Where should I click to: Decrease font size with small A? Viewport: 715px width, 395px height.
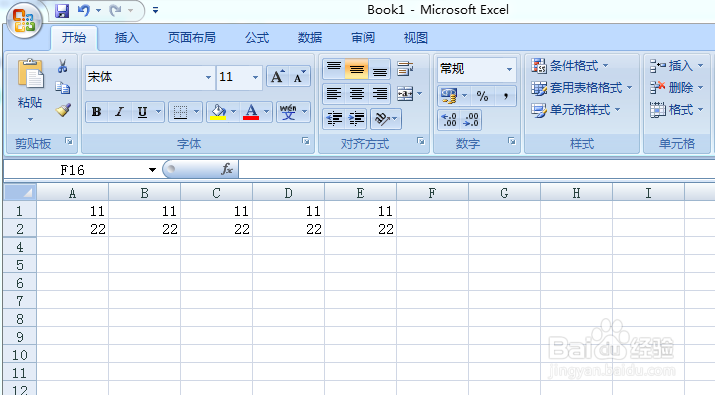point(299,77)
